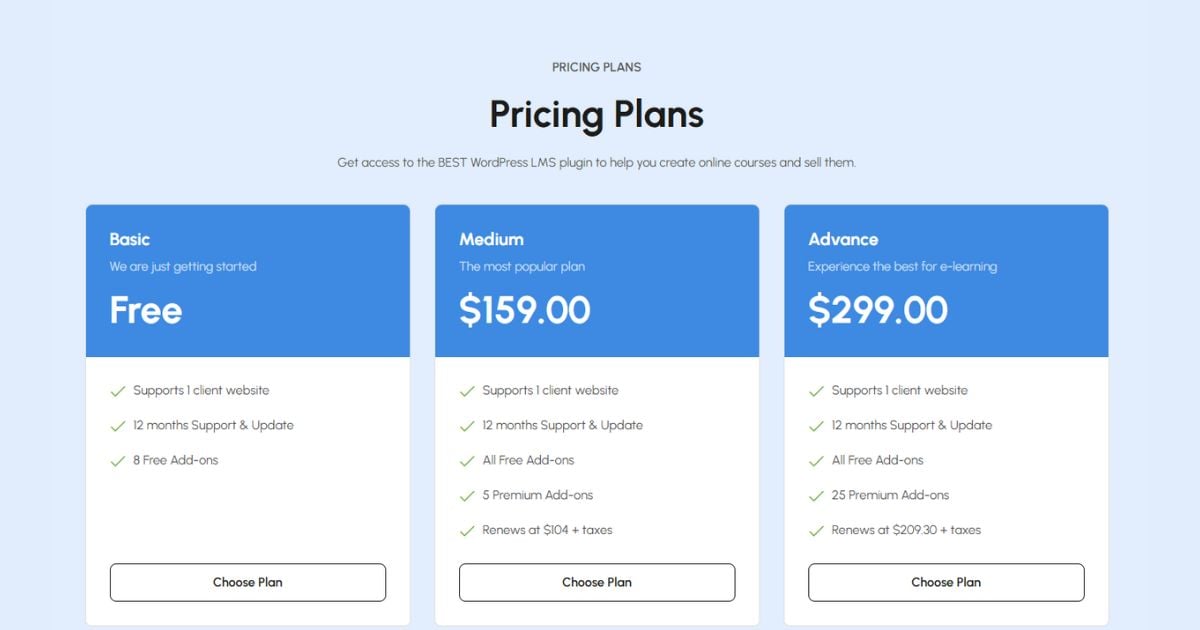Select the '$159.00' price text
This screenshot has height=630, width=1200.
(524, 311)
